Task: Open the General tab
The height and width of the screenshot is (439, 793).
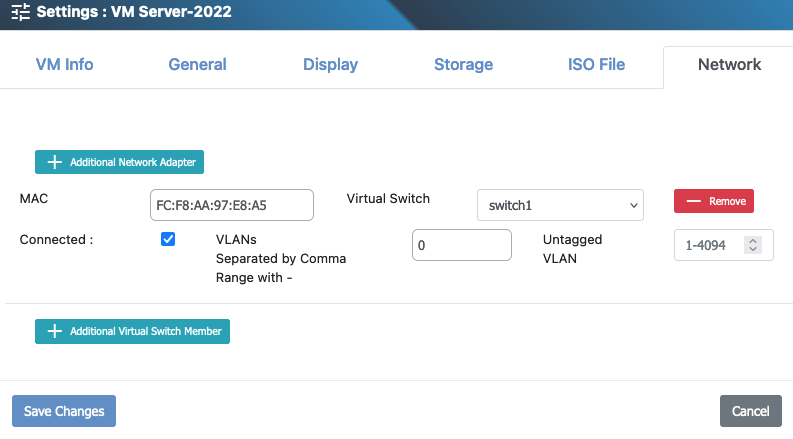Action: (x=197, y=65)
